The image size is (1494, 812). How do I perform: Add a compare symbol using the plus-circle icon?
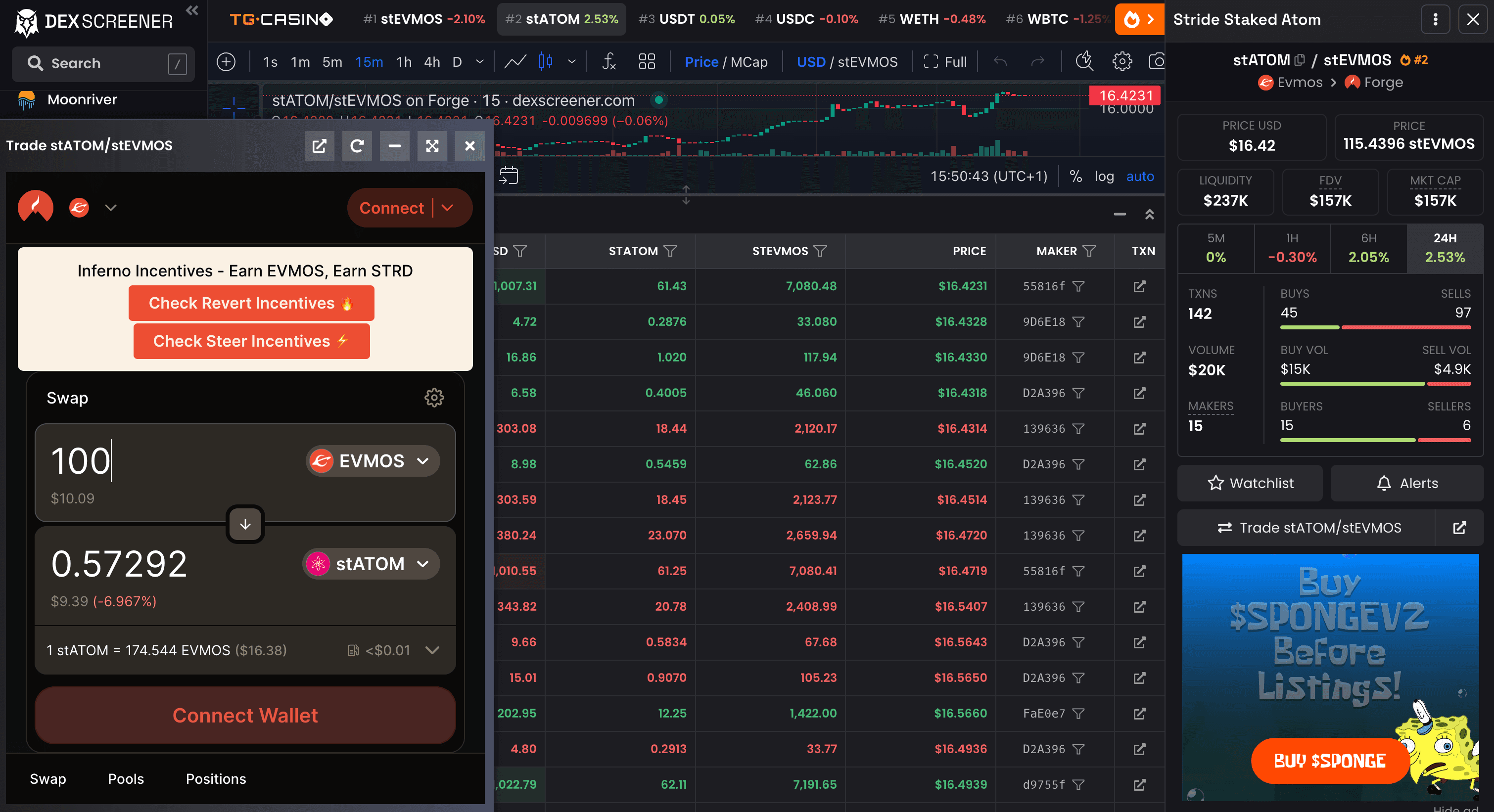[226, 61]
